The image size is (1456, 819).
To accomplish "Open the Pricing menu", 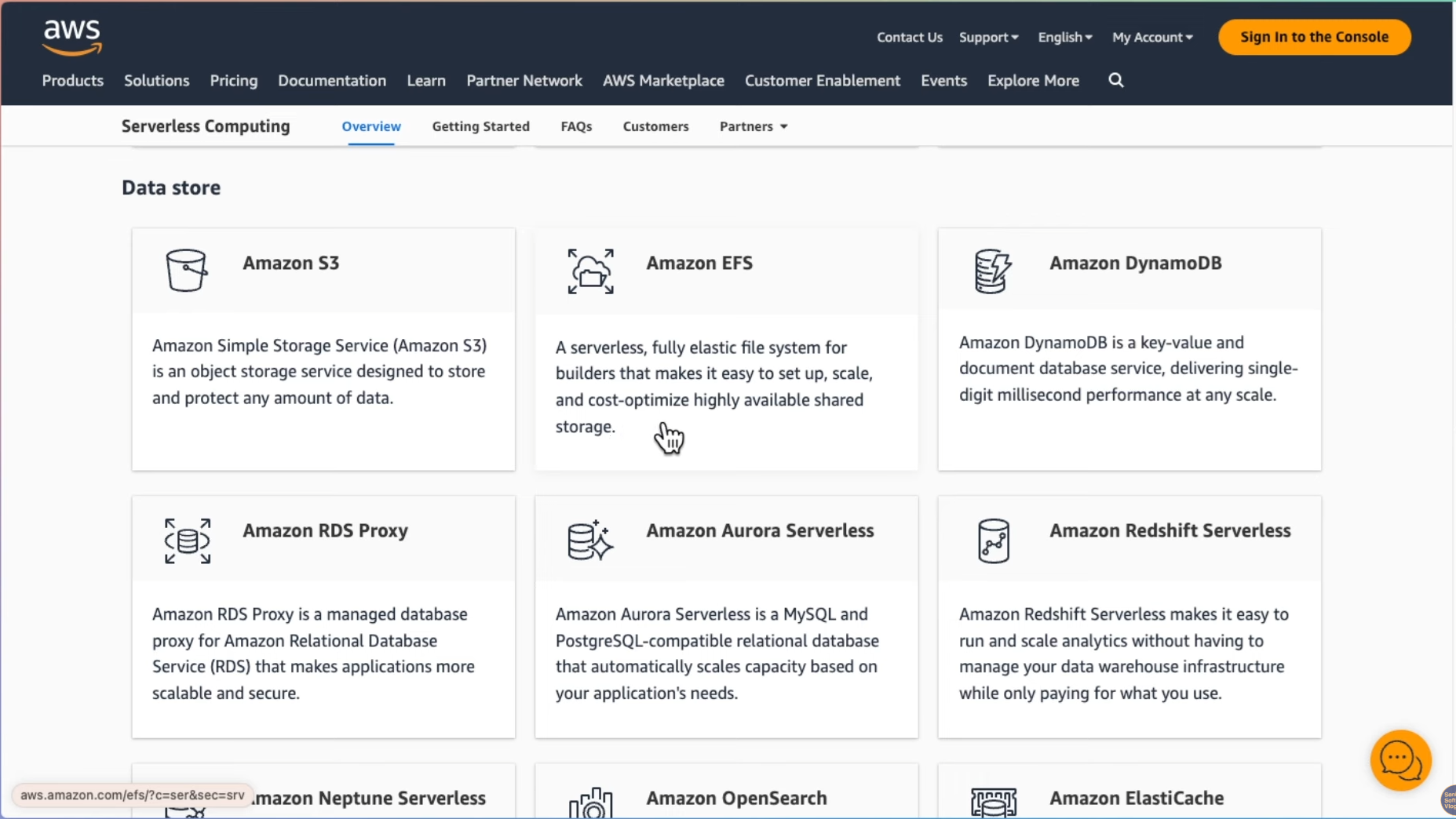I will point(234,81).
